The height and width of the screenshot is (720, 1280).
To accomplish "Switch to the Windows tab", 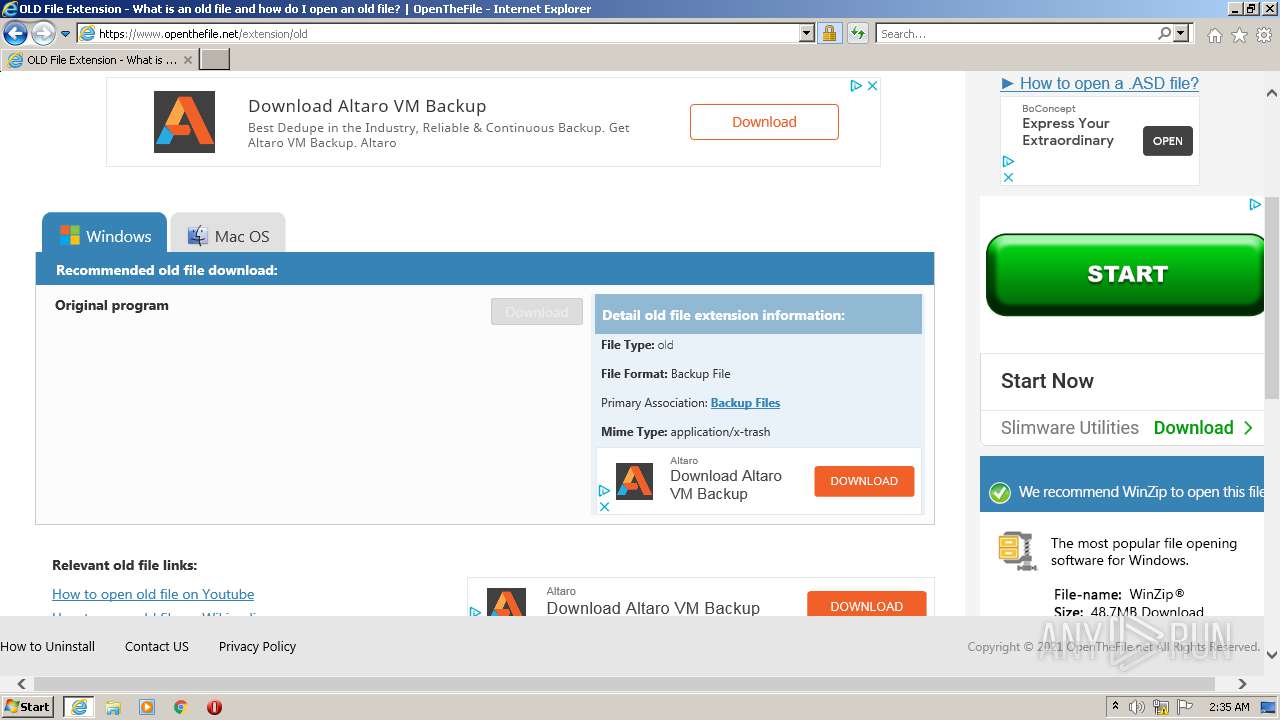I will 104,233.
